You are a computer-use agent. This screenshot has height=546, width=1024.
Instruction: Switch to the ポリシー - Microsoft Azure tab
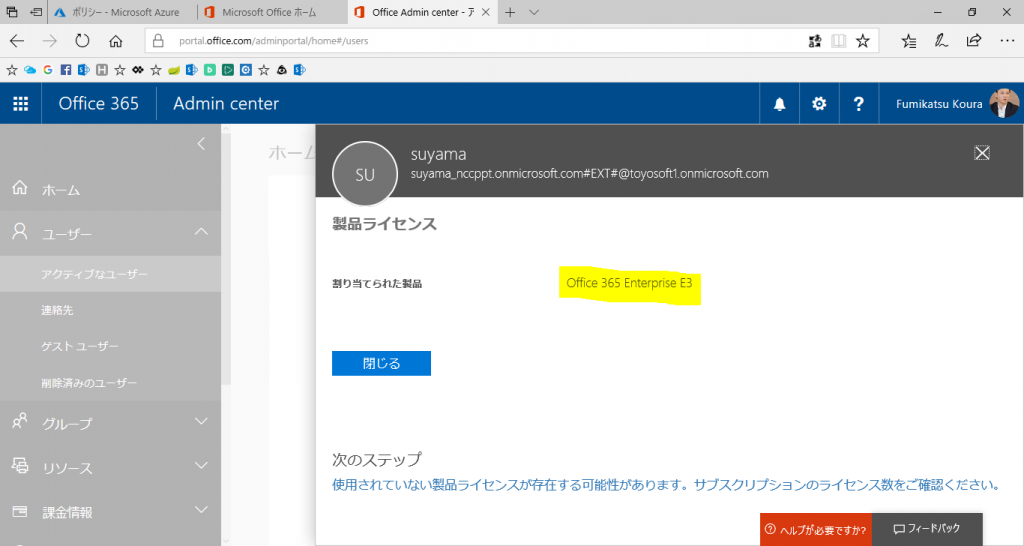124,12
